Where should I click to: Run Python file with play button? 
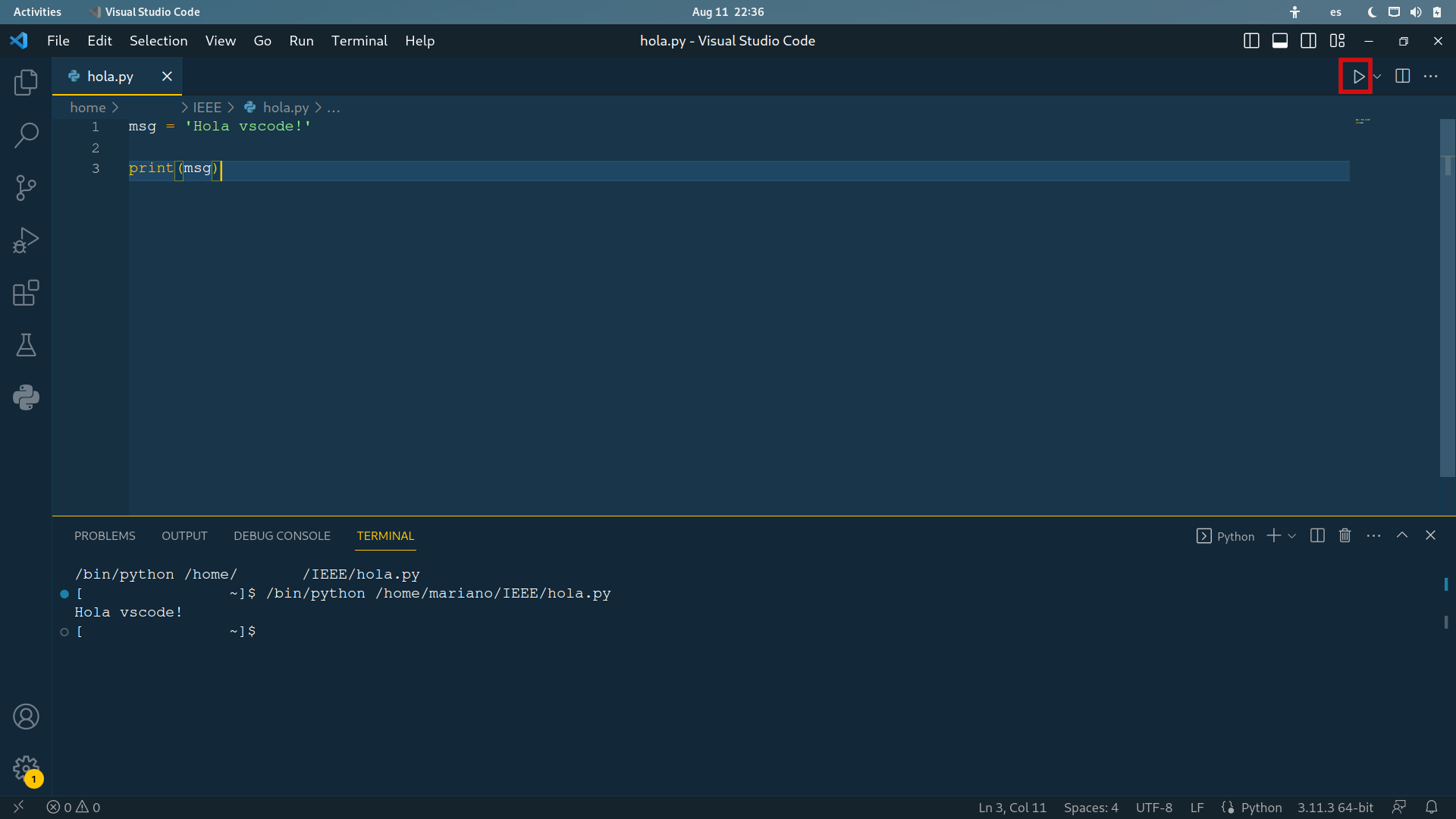[1357, 77]
